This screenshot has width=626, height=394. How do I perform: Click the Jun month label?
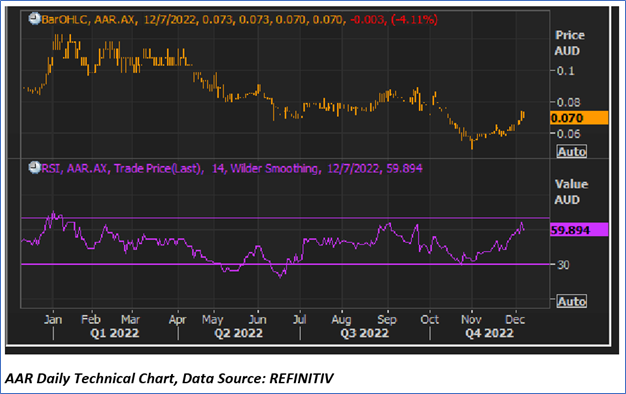[258, 319]
